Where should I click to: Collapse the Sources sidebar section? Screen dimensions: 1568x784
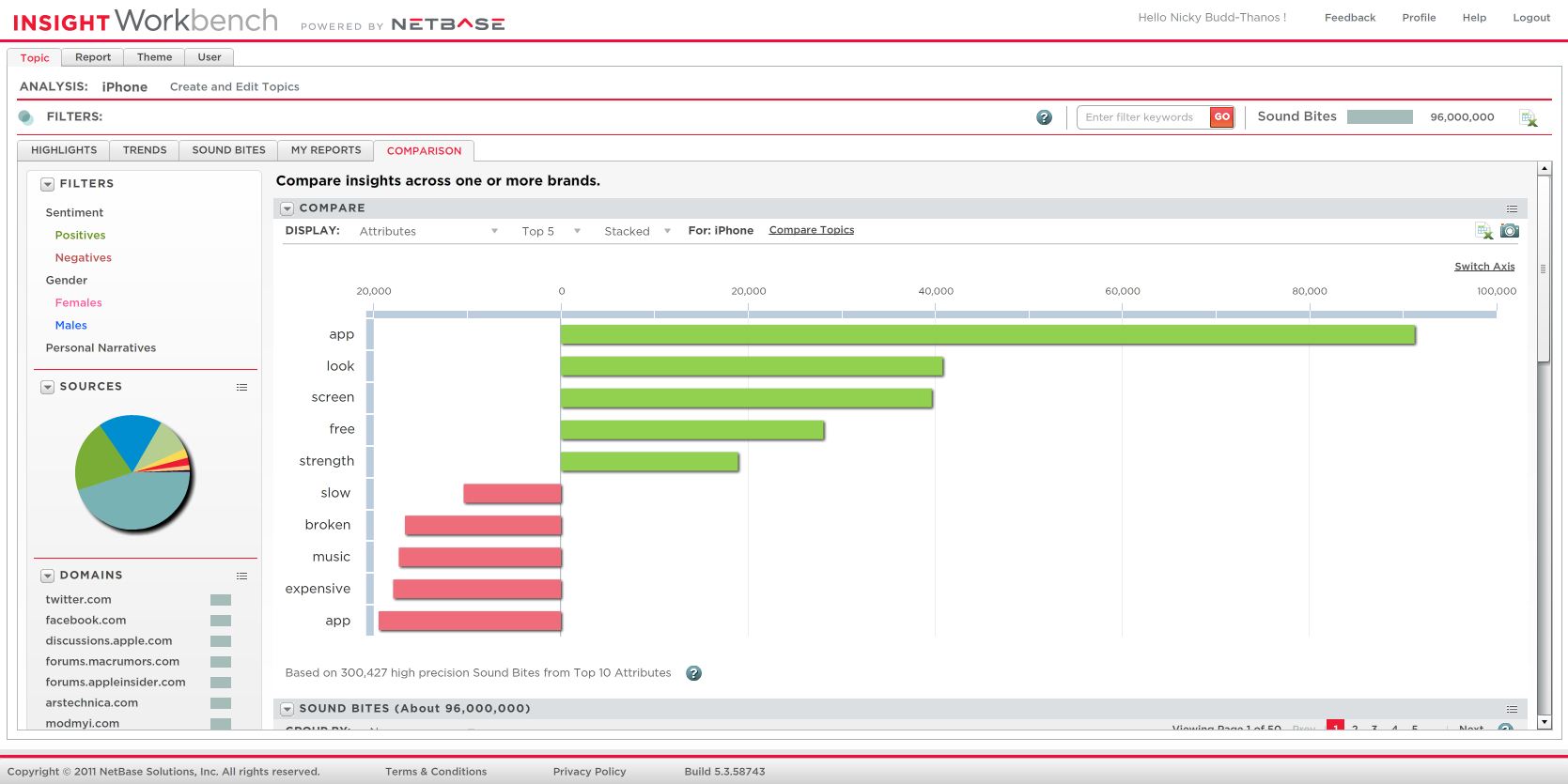47,388
